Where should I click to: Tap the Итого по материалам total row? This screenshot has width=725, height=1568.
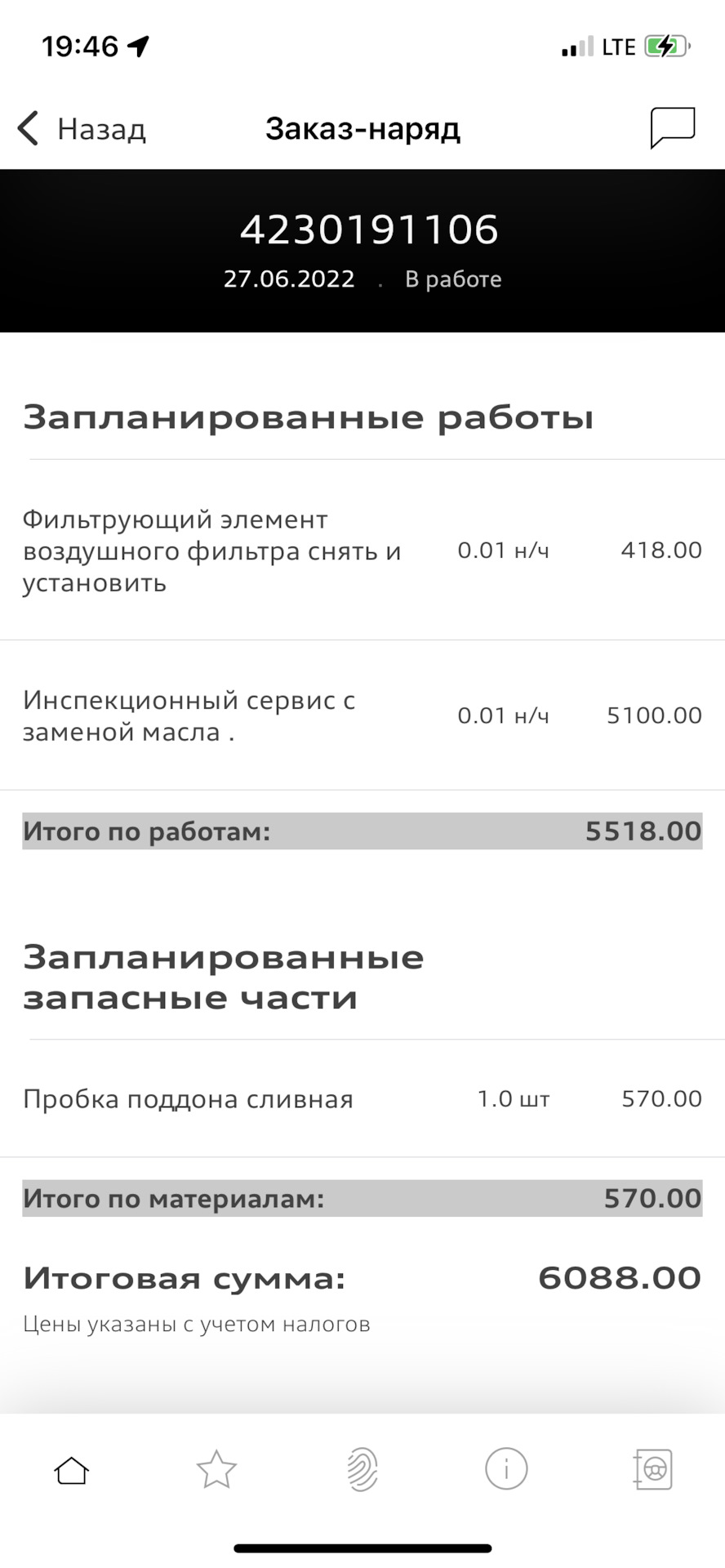pyautogui.click(x=362, y=1199)
